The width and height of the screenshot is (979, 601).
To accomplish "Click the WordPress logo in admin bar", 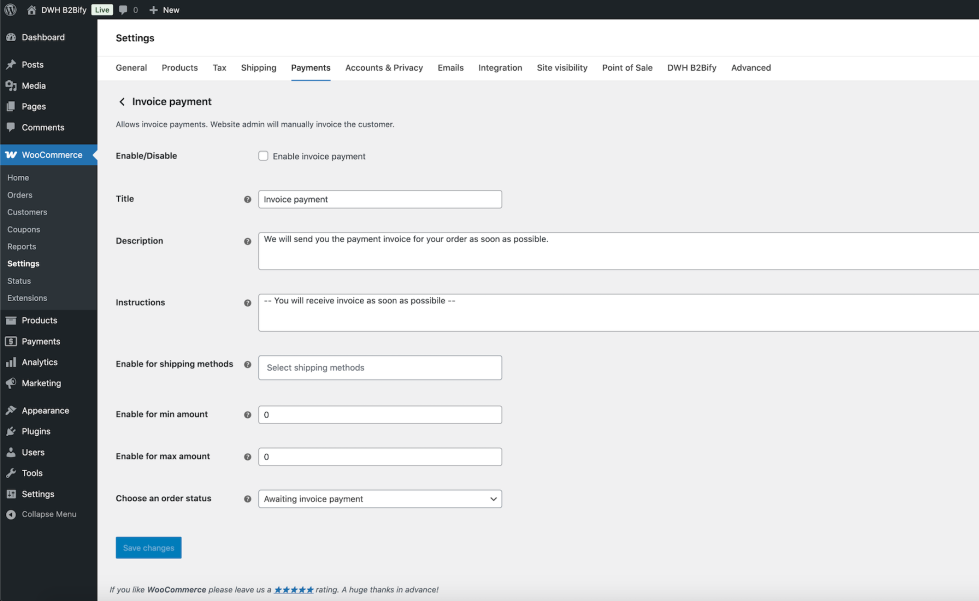I will coord(10,9).
